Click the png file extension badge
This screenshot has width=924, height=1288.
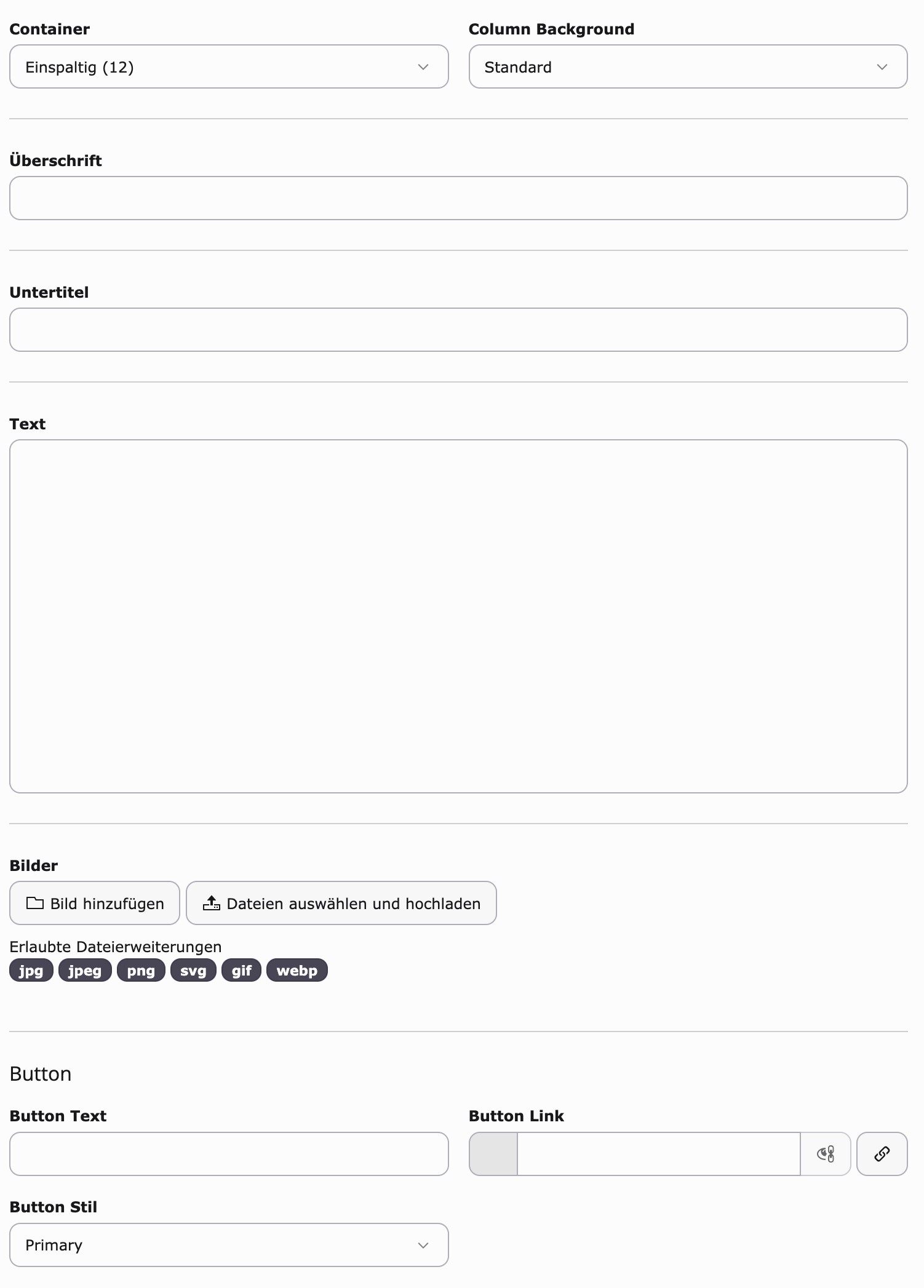click(x=141, y=971)
